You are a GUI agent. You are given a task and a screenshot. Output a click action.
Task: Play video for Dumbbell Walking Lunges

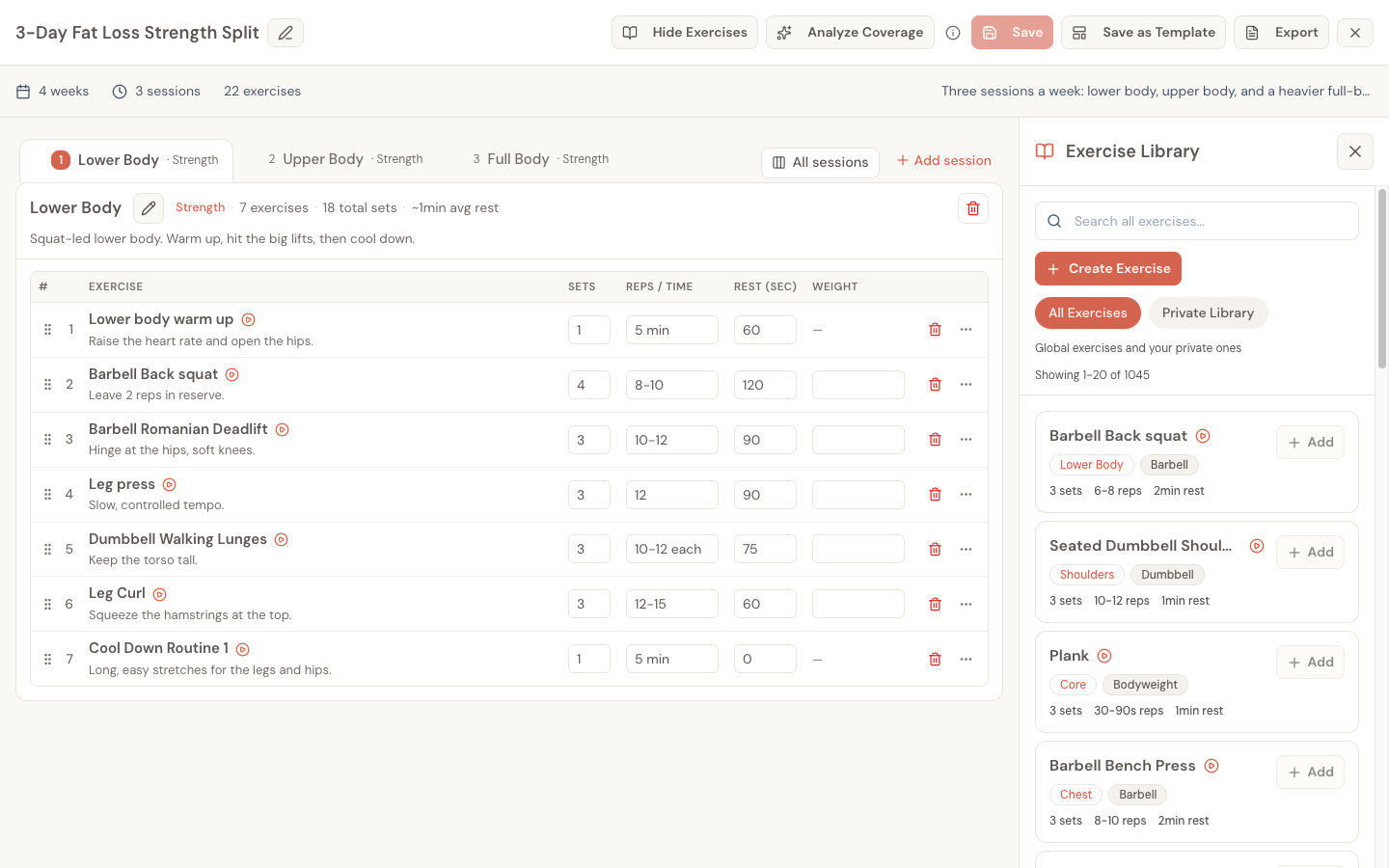[281, 539]
